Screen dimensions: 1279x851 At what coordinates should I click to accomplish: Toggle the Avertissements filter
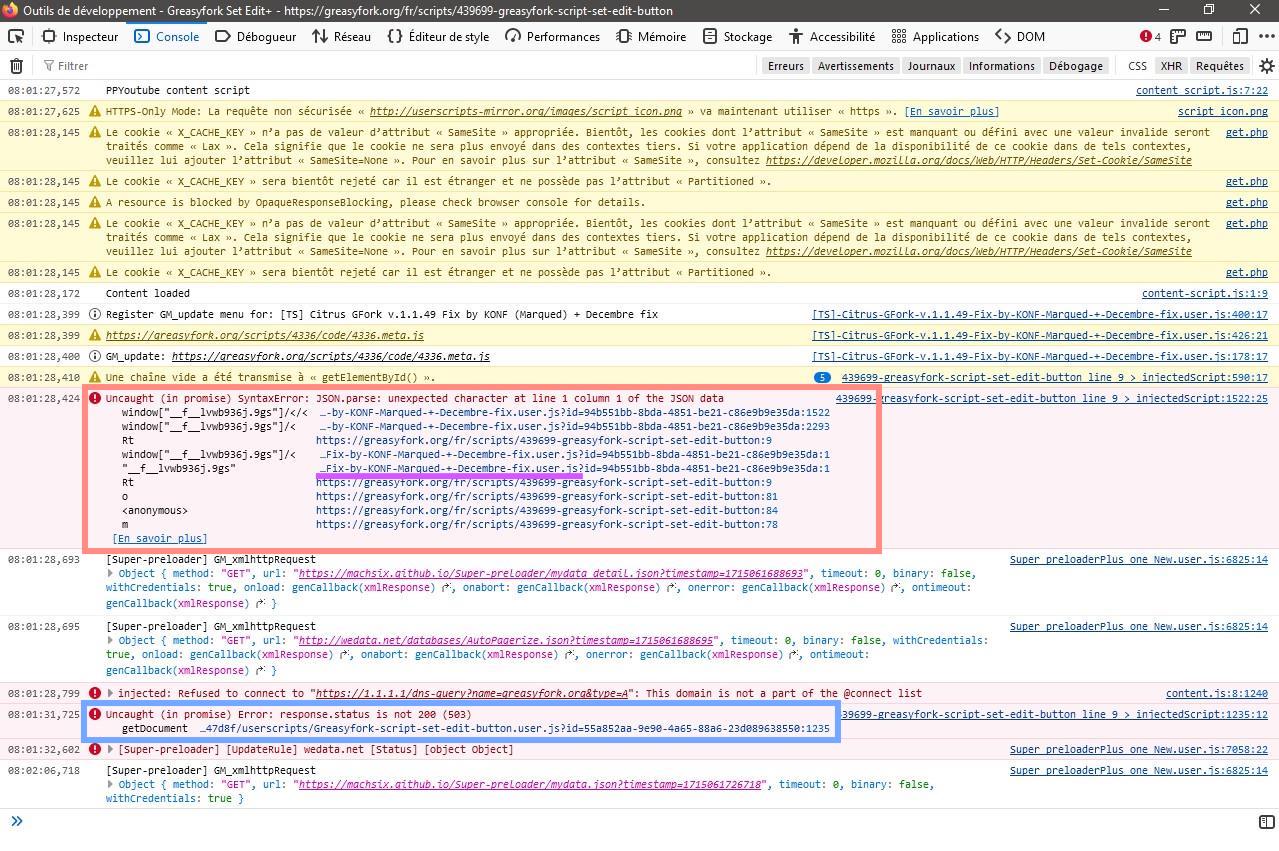tap(855, 66)
